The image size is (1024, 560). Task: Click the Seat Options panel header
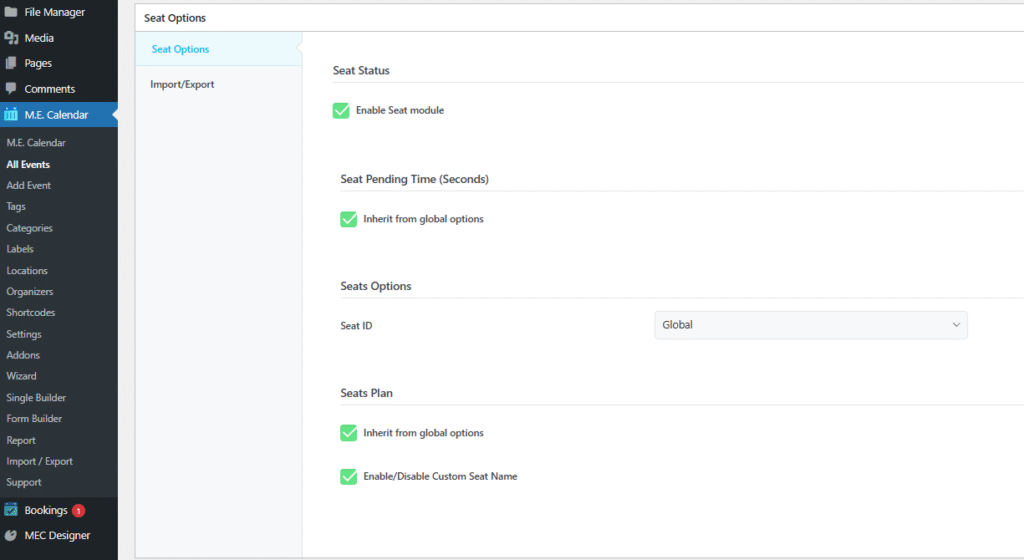pos(175,18)
